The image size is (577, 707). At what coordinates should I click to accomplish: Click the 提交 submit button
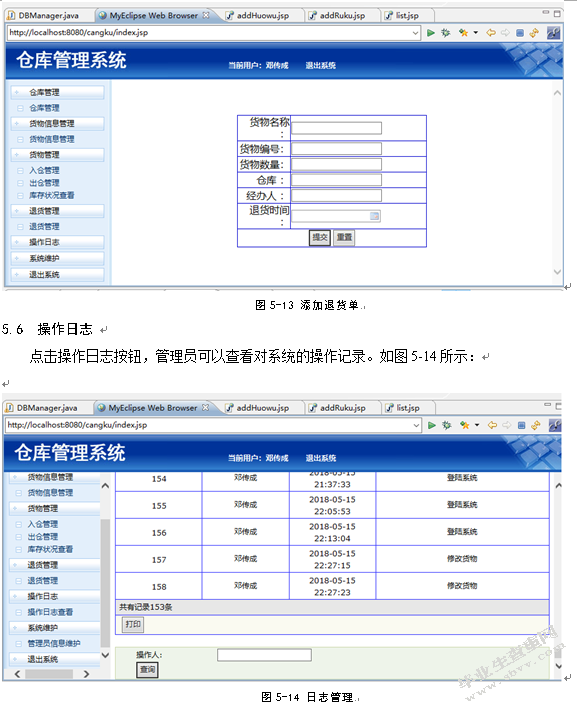(x=320, y=238)
